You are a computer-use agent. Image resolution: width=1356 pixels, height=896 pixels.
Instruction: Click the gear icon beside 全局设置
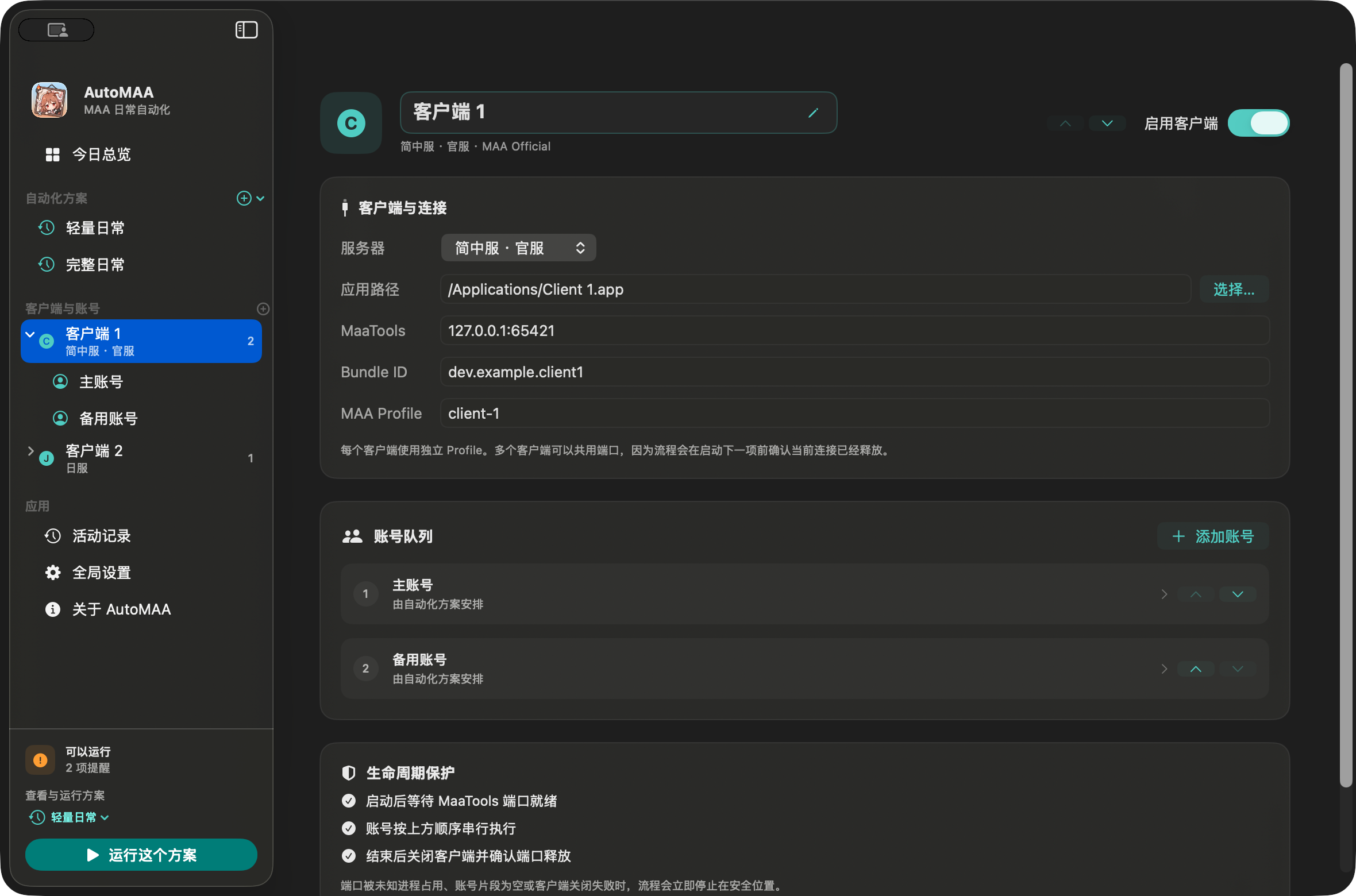coord(53,573)
